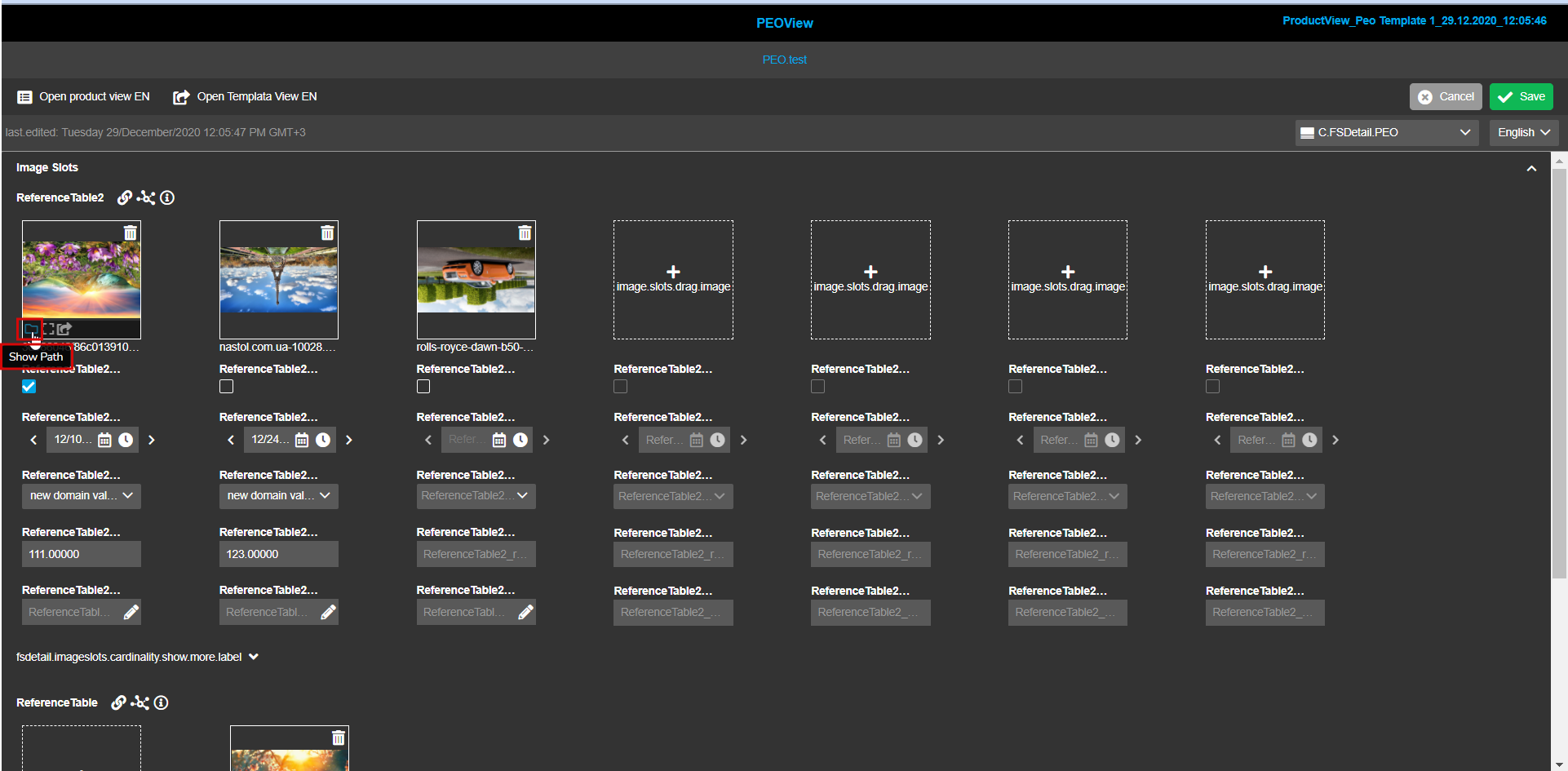
Task: Uncheck the checkbox under the first image slot
Action: 29,386
